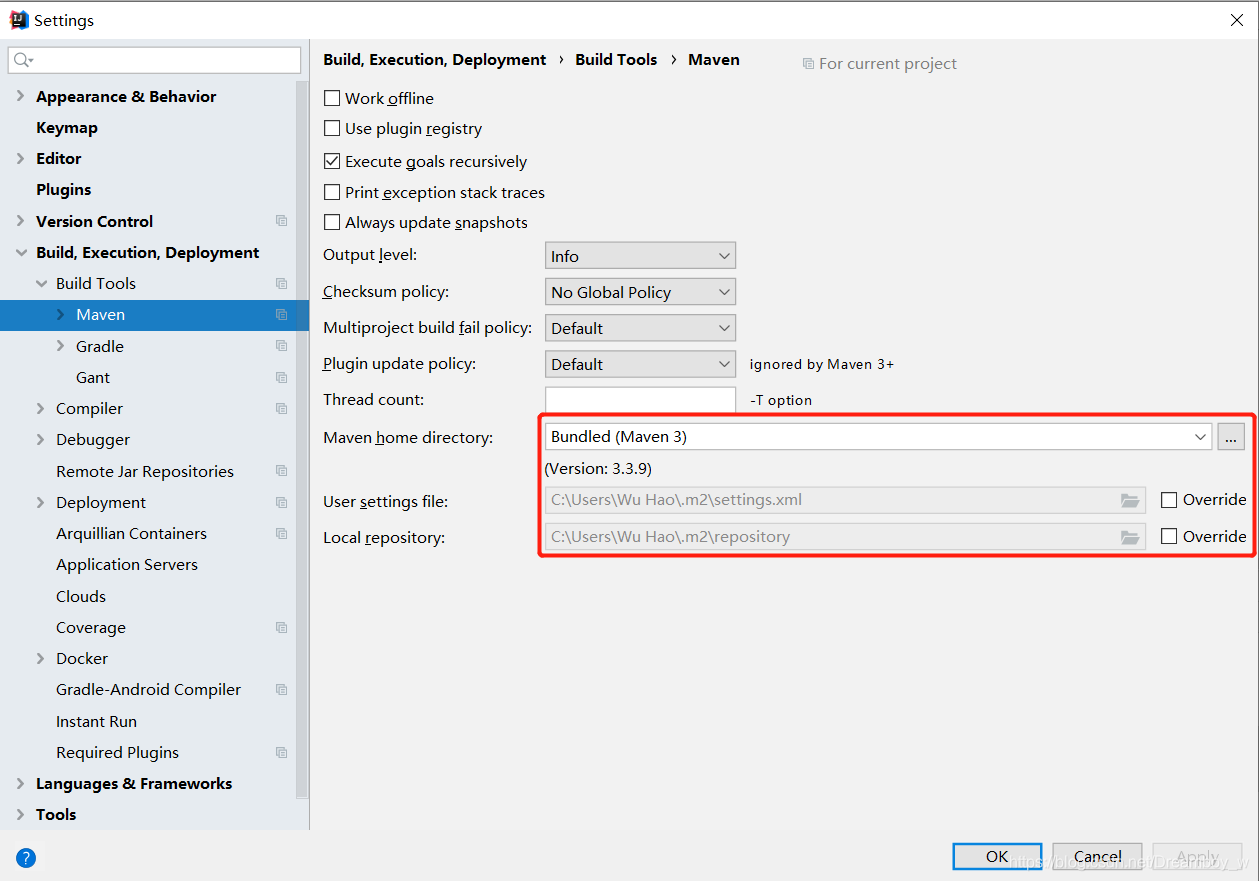Open help via the question mark icon

pyautogui.click(x=26, y=857)
